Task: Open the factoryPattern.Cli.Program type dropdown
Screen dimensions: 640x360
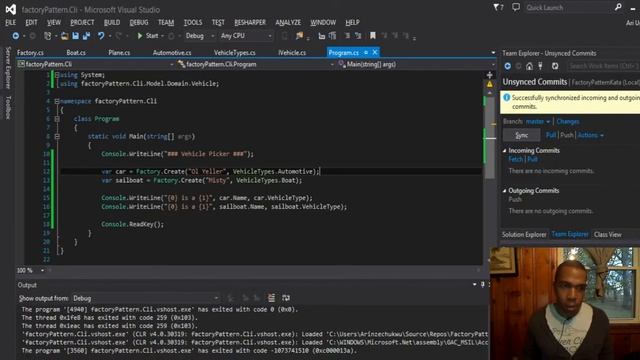Action: 256,64
